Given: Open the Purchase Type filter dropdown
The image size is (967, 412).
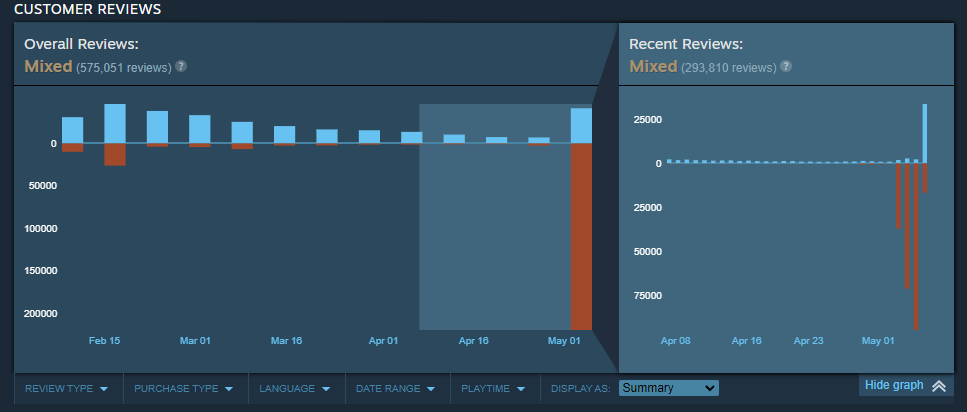Looking at the screenshot, I should click(x=183, y=388).
